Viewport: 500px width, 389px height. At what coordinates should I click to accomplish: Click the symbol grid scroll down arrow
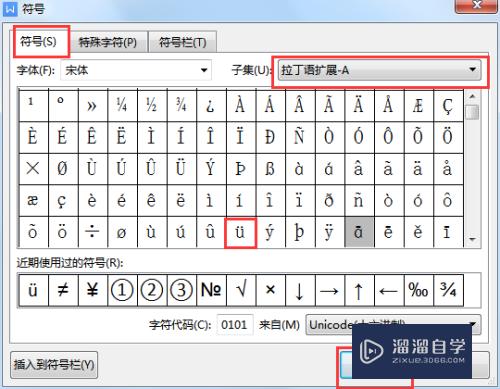click(x=472, y=239)
